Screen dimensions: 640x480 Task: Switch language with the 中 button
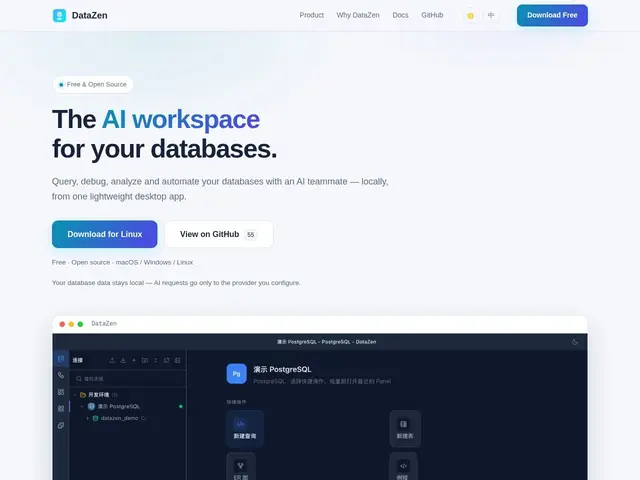(x=491, y=15)
